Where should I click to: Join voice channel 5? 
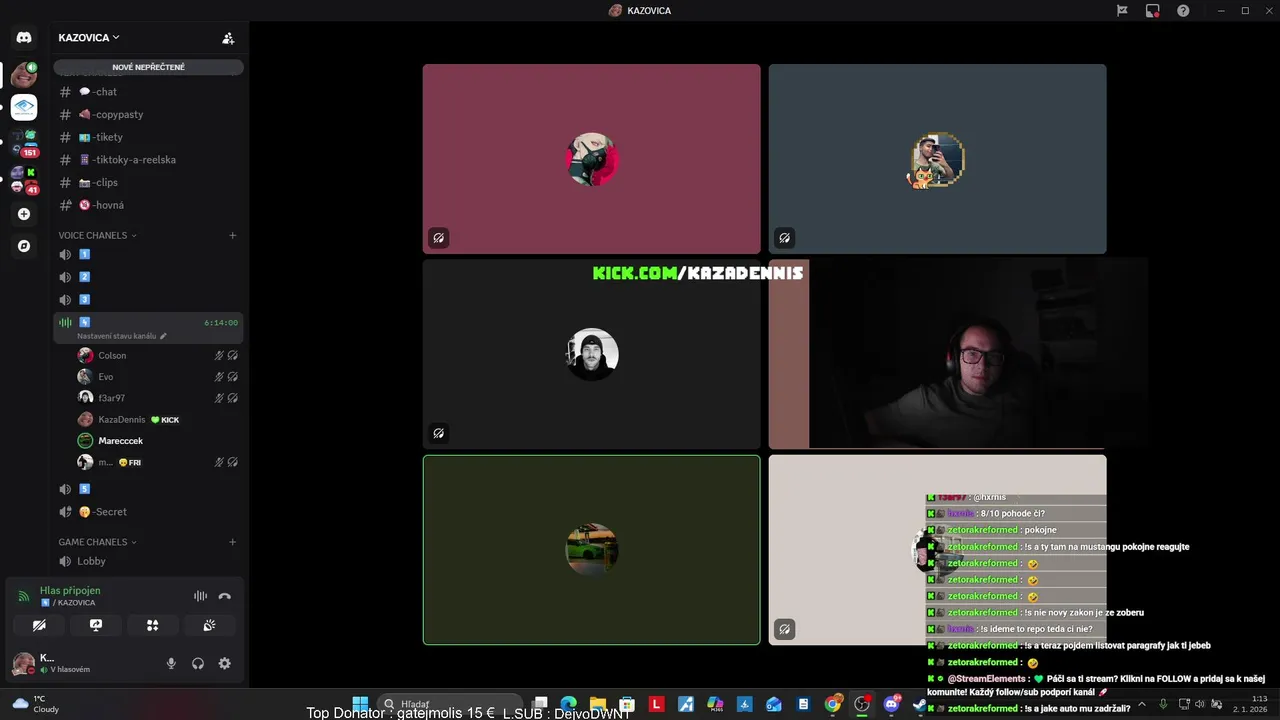tap(148, 489)
